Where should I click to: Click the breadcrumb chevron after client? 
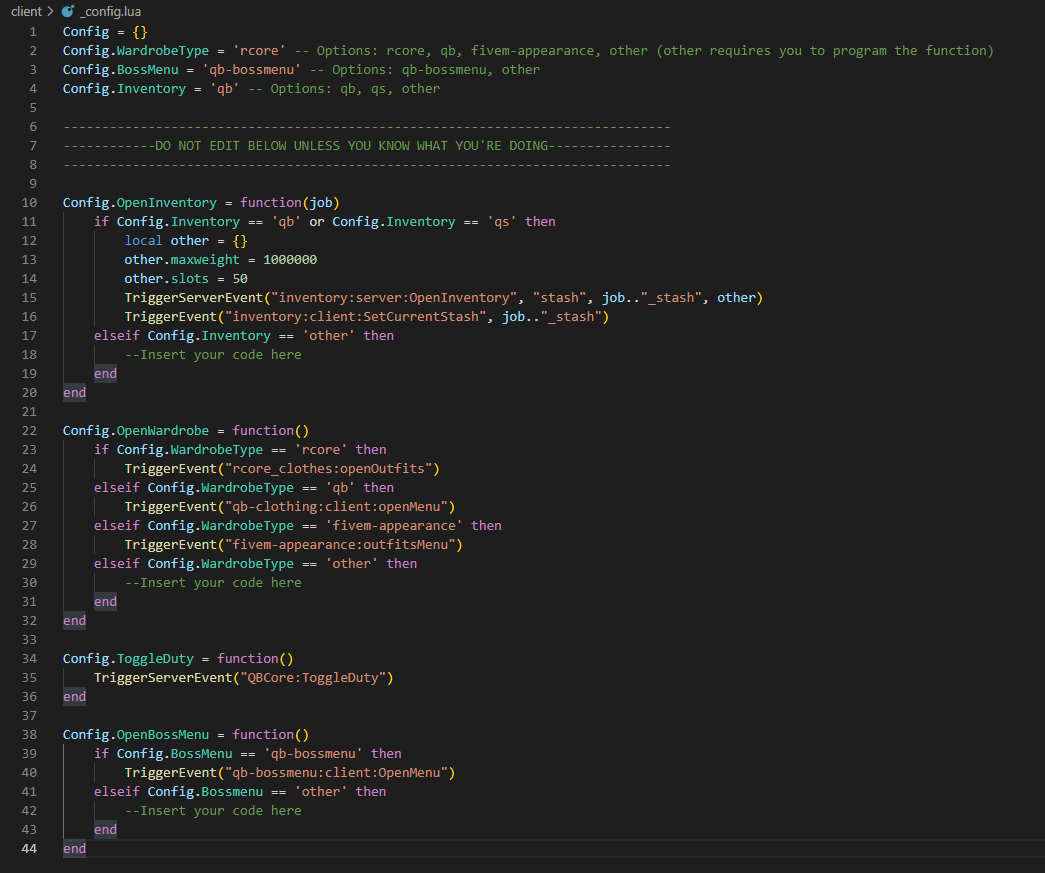[50, 11]
